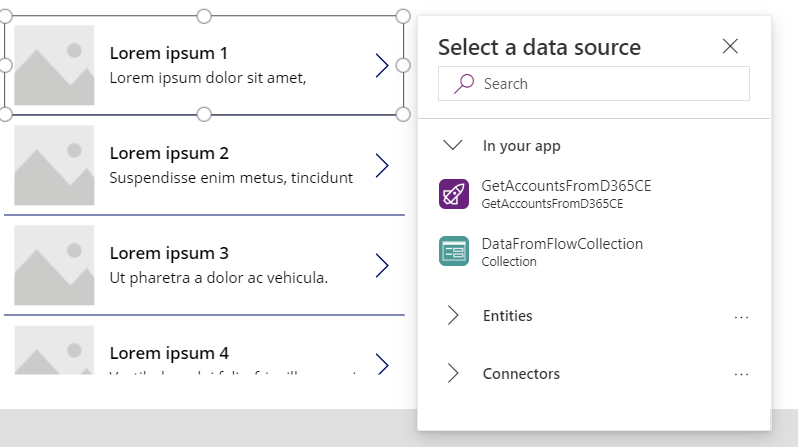Select the image placeholder for Lorem ipsum 2
Screen dimensions: 798x447
pos(54,165)
